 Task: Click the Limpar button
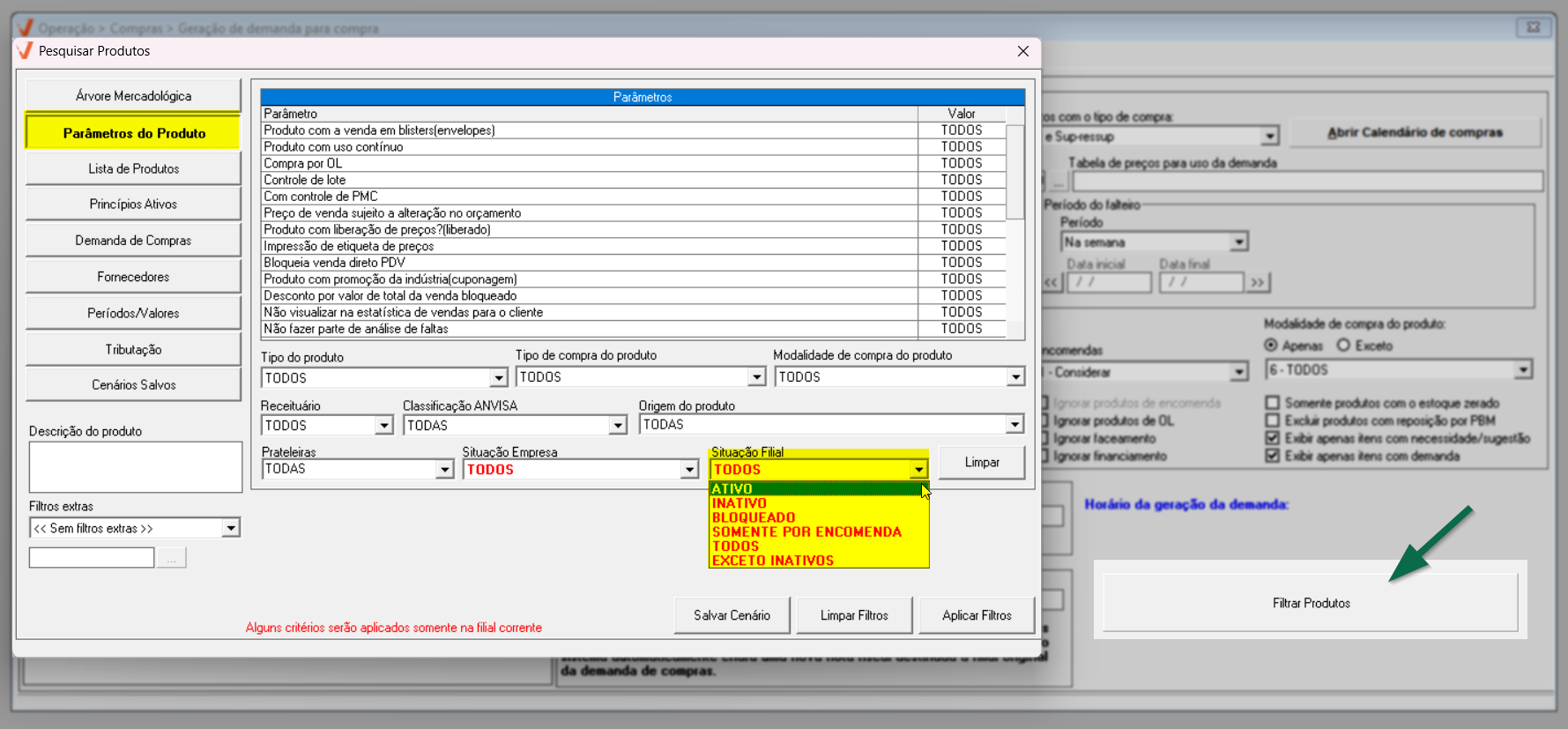tap(981, 463)
